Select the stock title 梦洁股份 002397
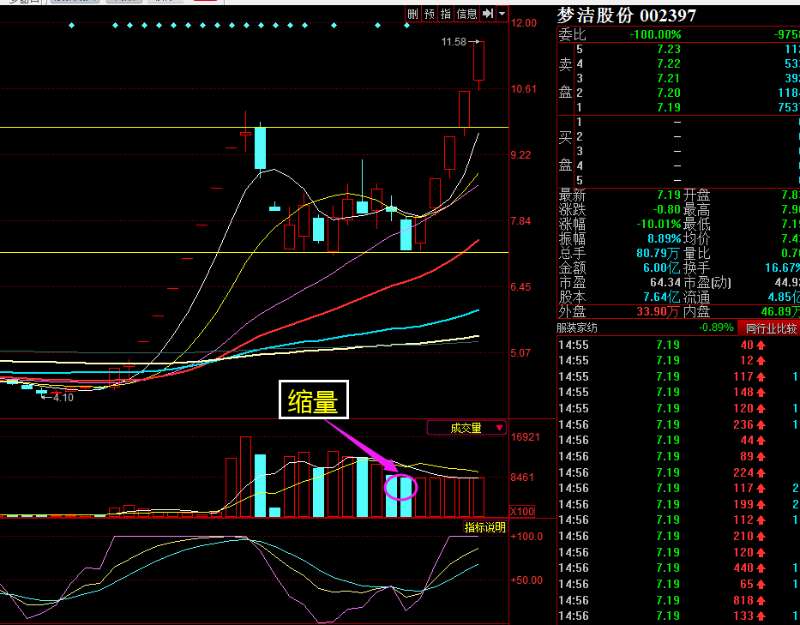This screenshot has height=625, width=800. coord(626,15)
